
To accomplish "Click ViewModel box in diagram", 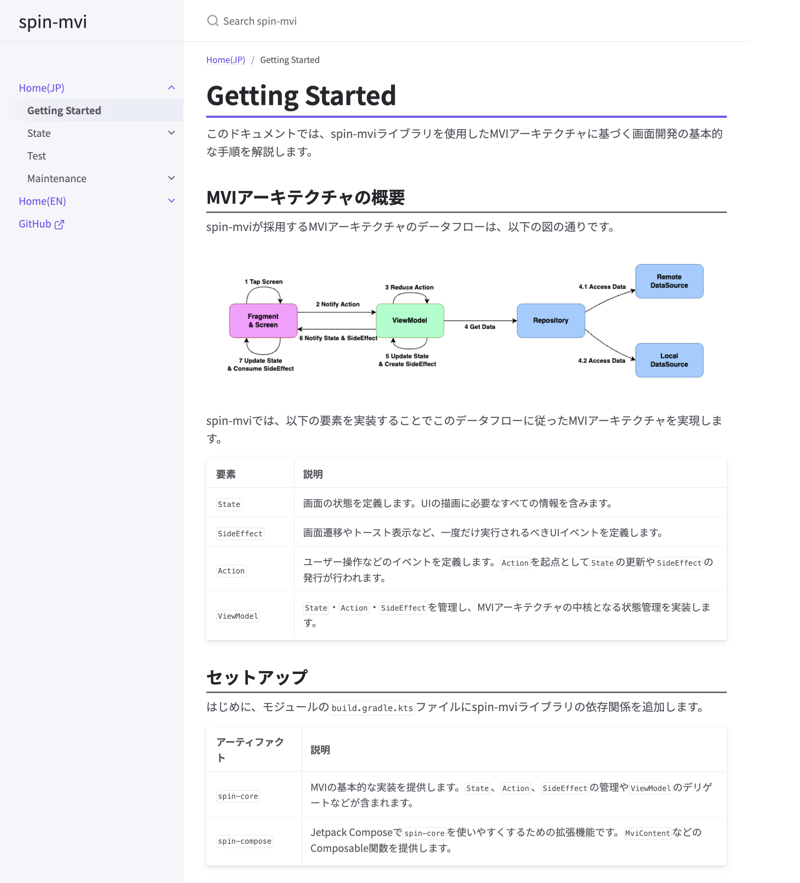I will 410,320.
